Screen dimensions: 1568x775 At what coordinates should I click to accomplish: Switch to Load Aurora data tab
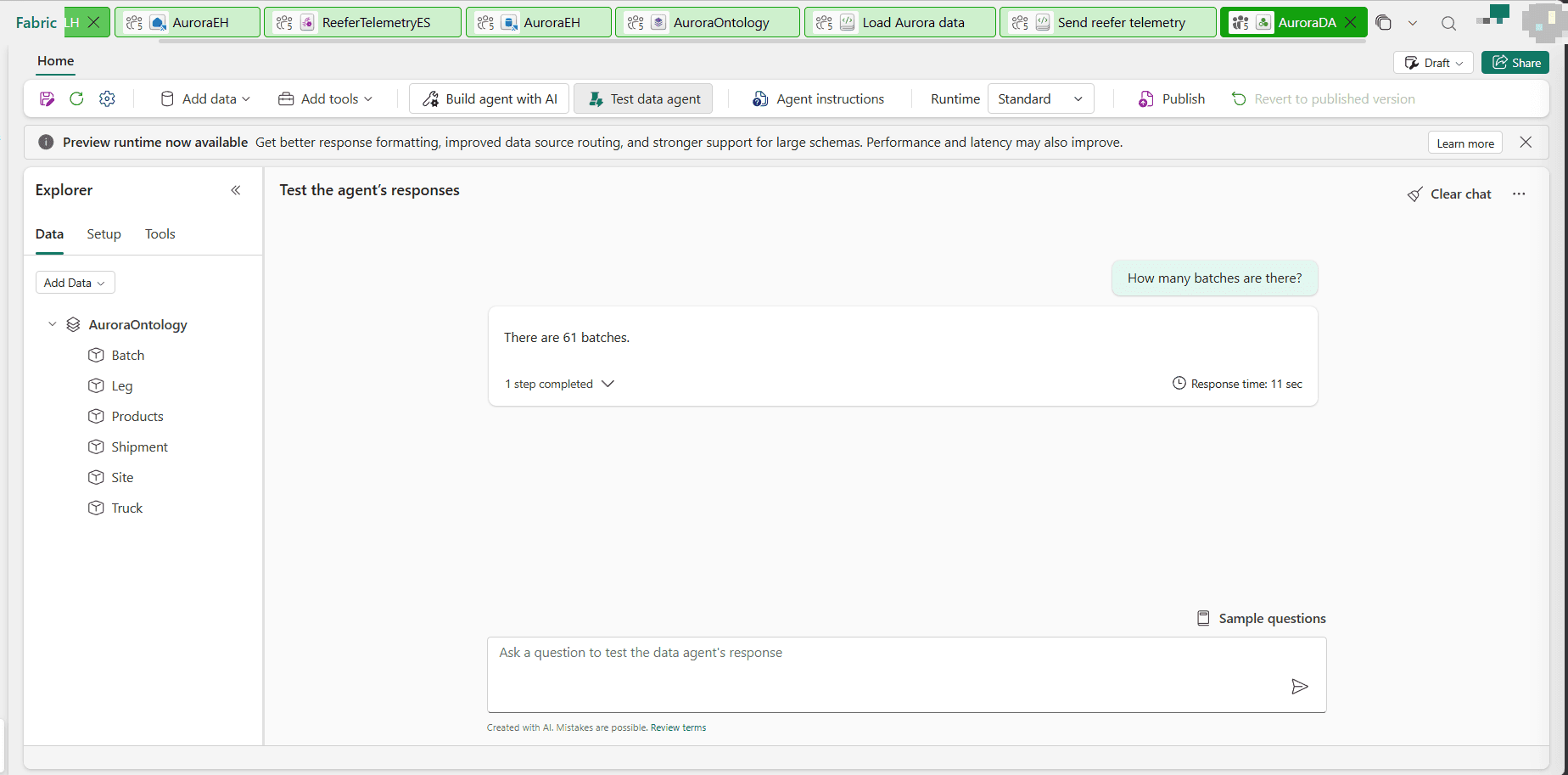click(900, 22)
